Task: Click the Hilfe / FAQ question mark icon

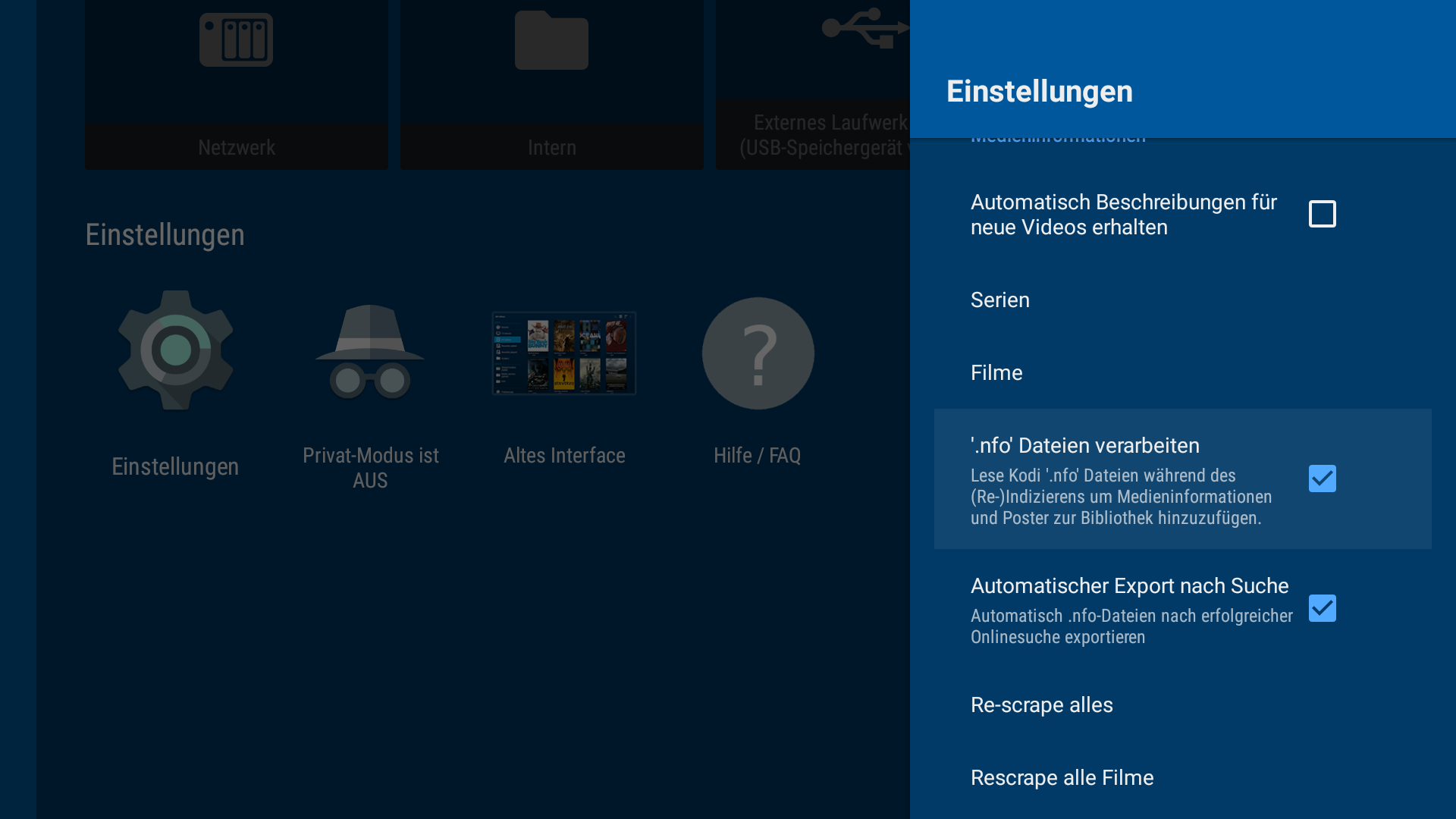Action: 758,353
